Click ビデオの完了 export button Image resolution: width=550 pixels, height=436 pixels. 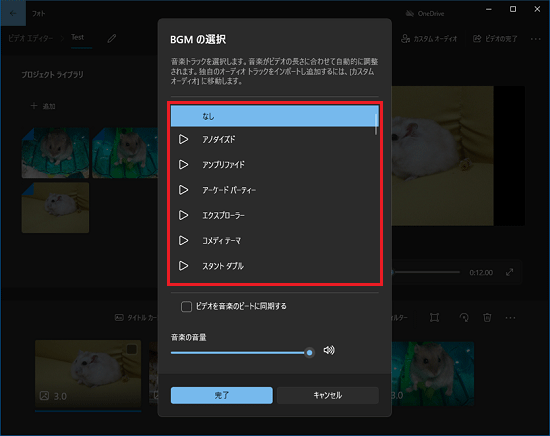[495, 39]
